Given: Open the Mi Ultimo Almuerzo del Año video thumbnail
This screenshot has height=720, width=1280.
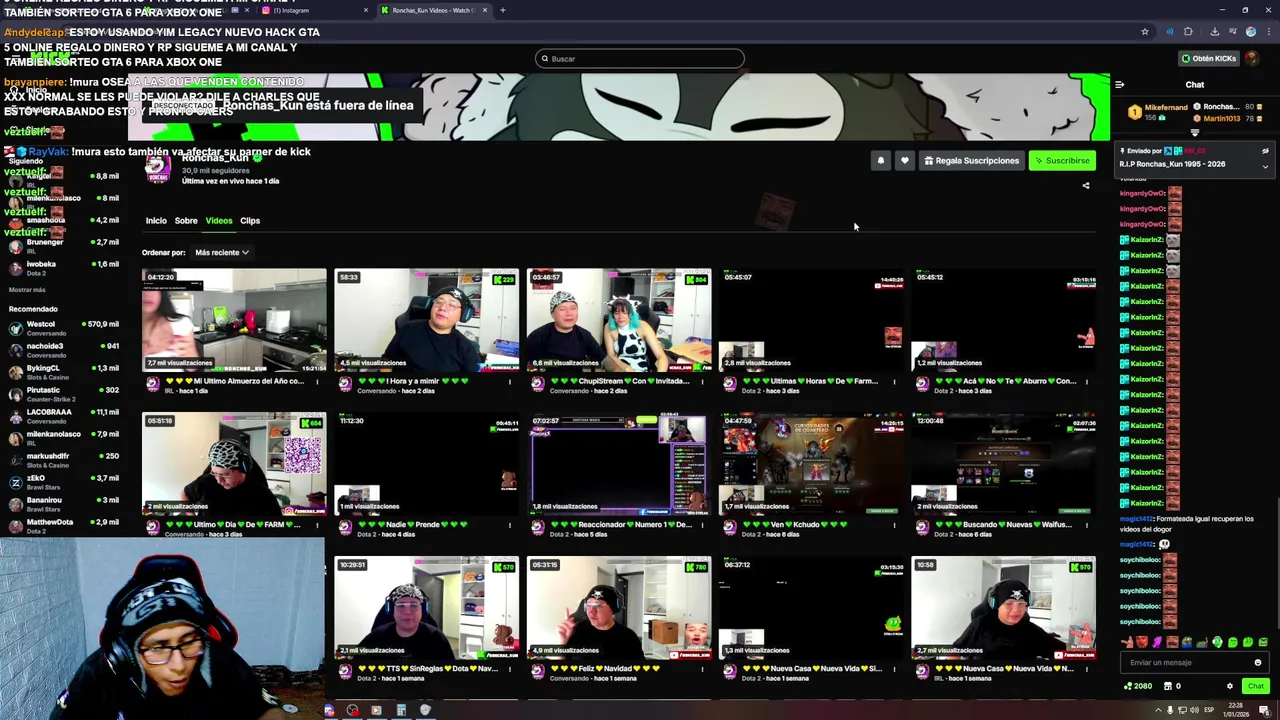Looking at the screenshot, I should click(234, 320).
